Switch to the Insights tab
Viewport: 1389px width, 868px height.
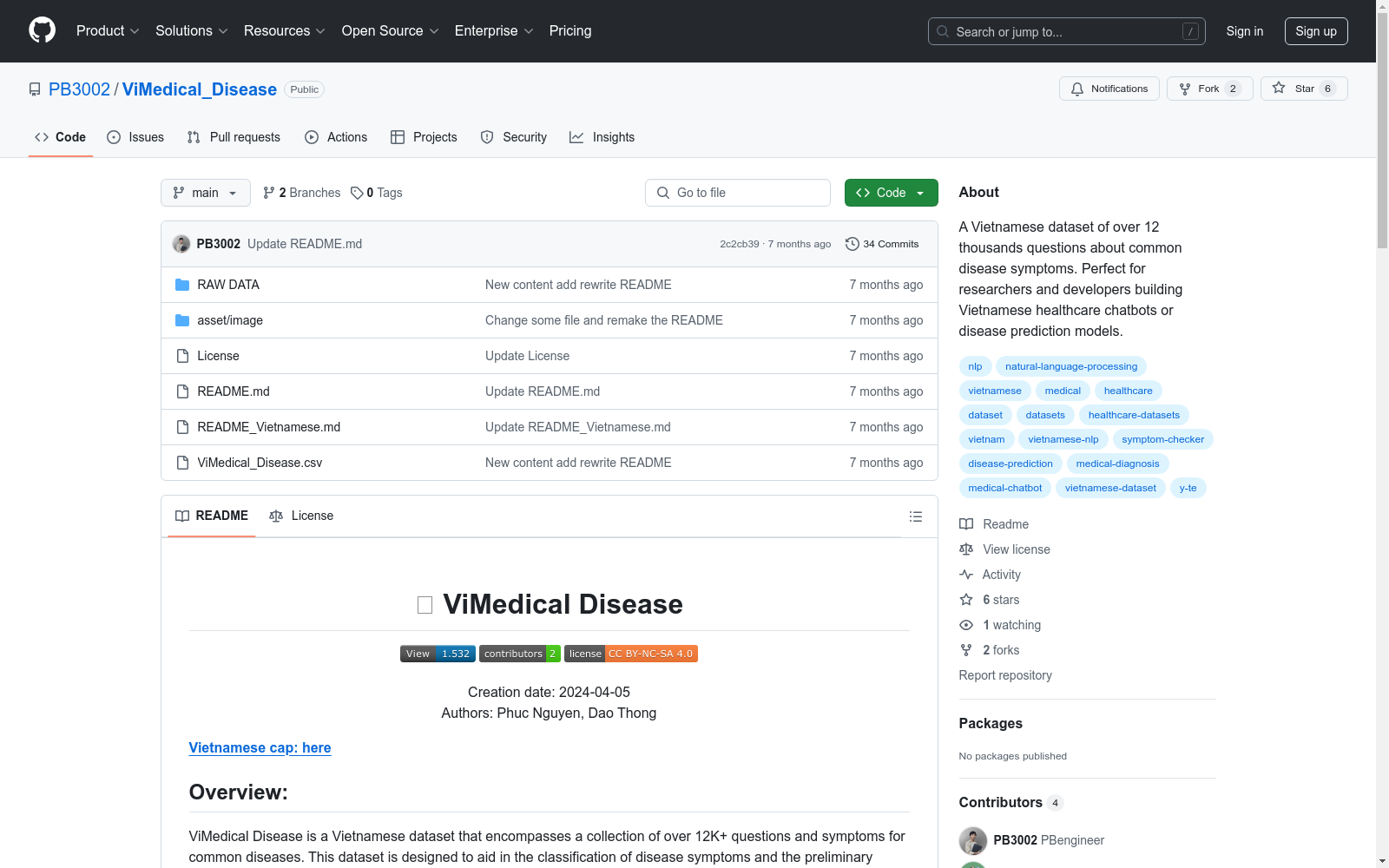602,137
